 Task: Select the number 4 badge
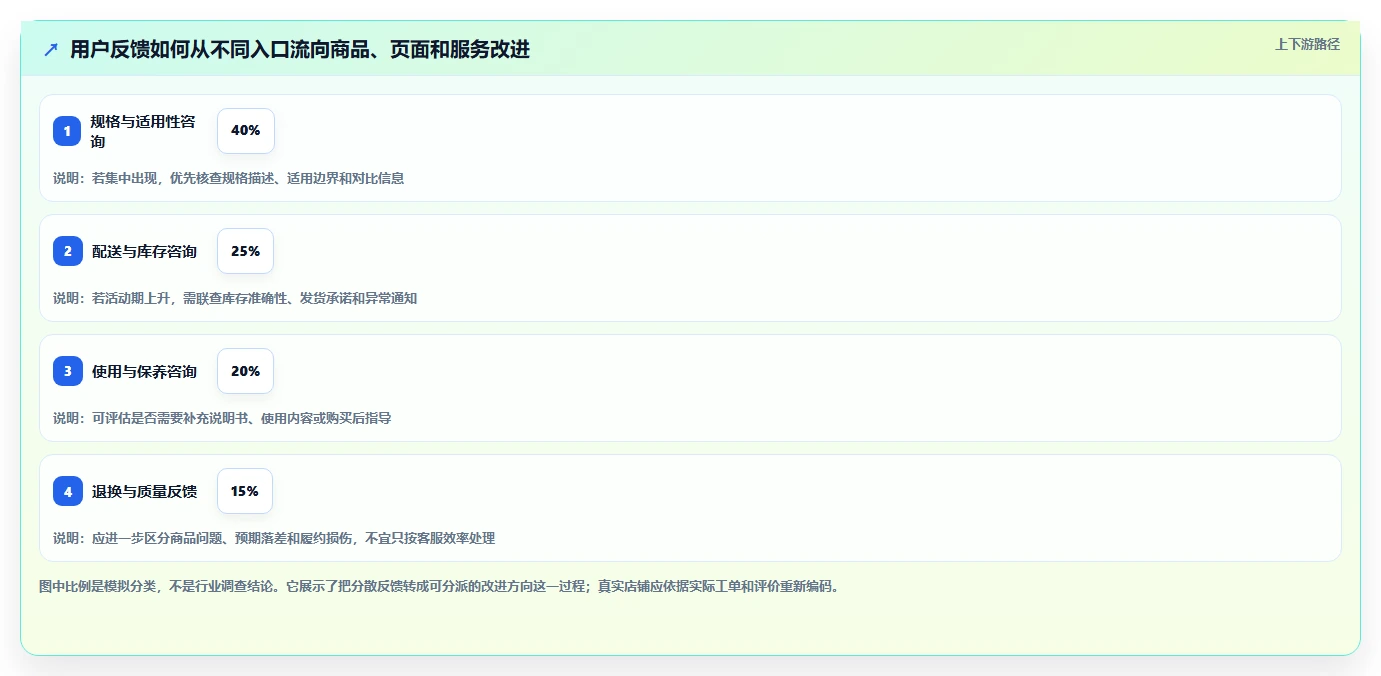coord(67,491)
